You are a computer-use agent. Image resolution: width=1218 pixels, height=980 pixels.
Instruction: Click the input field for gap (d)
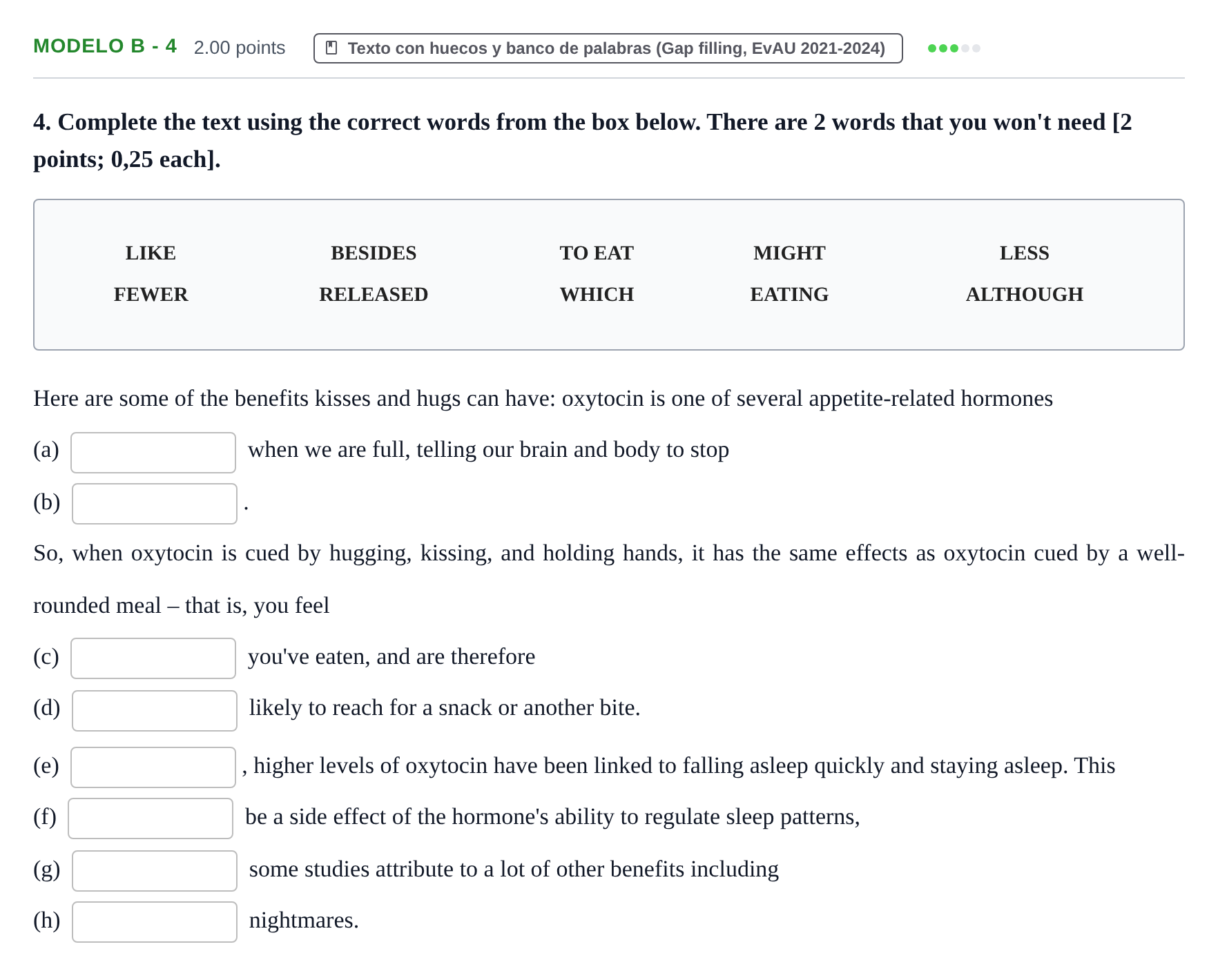155,711
